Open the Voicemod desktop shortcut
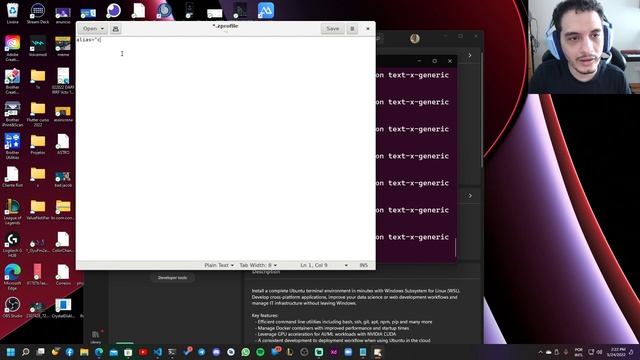The width and height of the screenshot is (640, 360). click(38, 46)
